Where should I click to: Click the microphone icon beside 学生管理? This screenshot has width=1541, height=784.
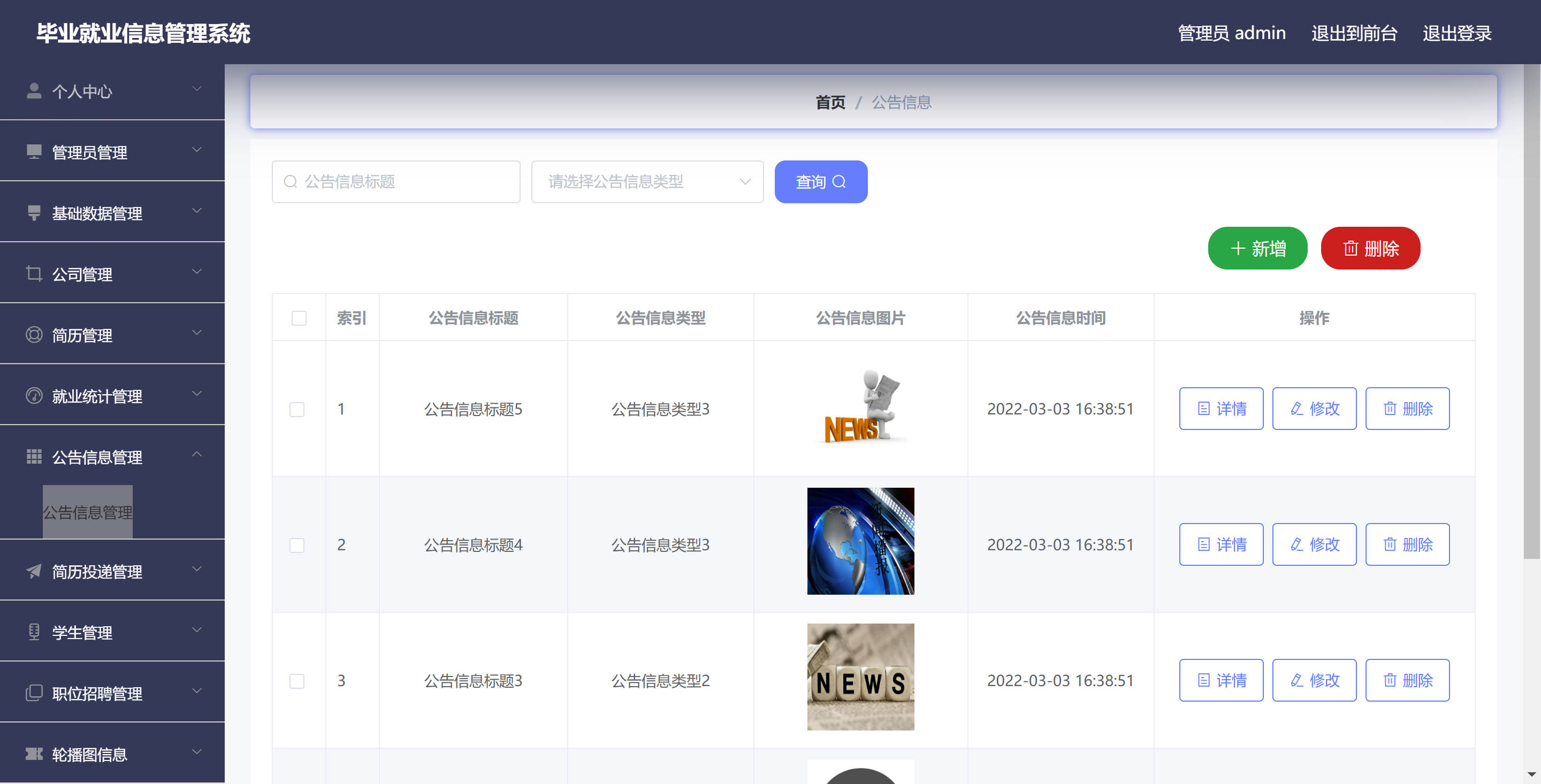34,632
